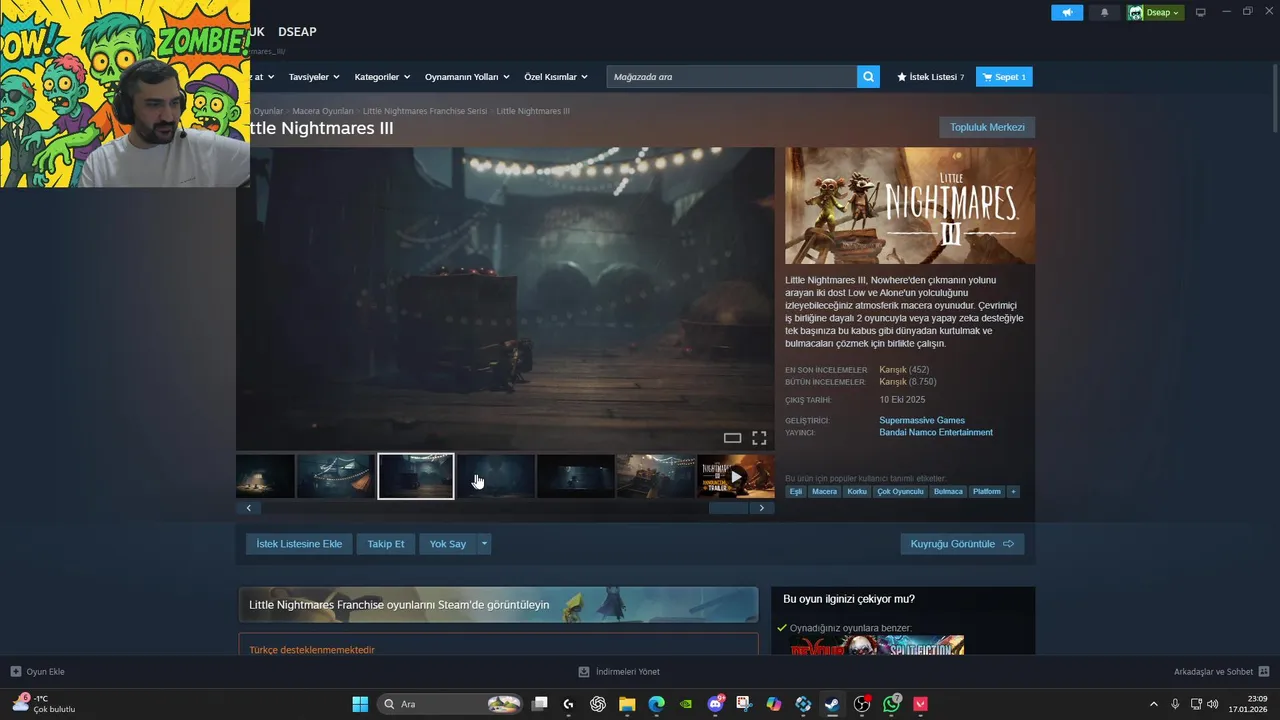The height and width of the screenshot is (720, 1280).
Task: Play the trailer video thumbnail
Action: pyautogui.click(x=736, y=476)
